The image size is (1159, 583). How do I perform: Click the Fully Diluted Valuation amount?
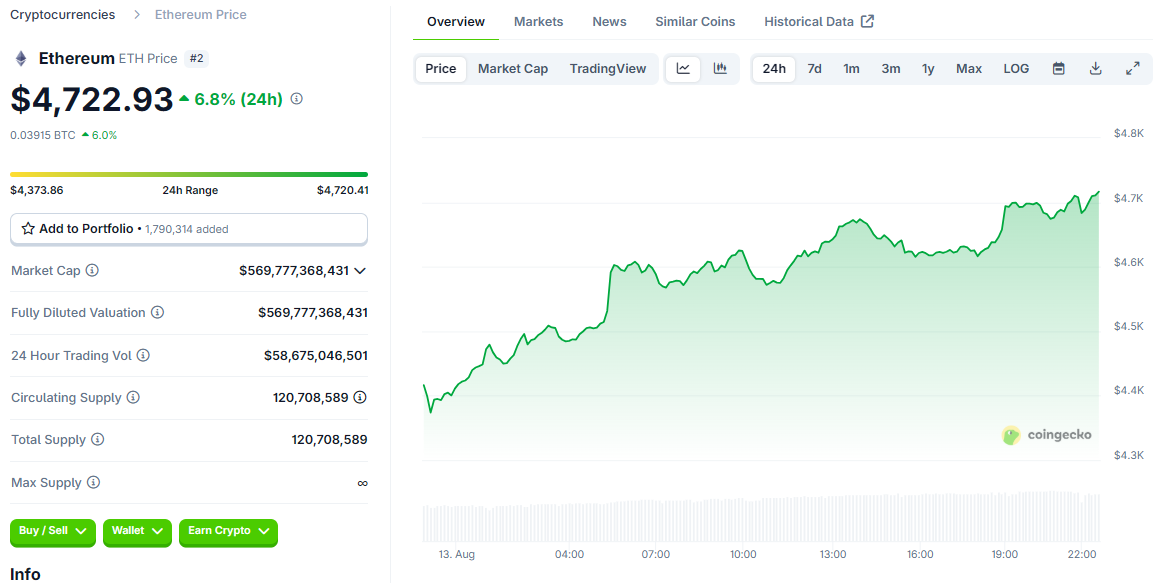coord(313,313)
